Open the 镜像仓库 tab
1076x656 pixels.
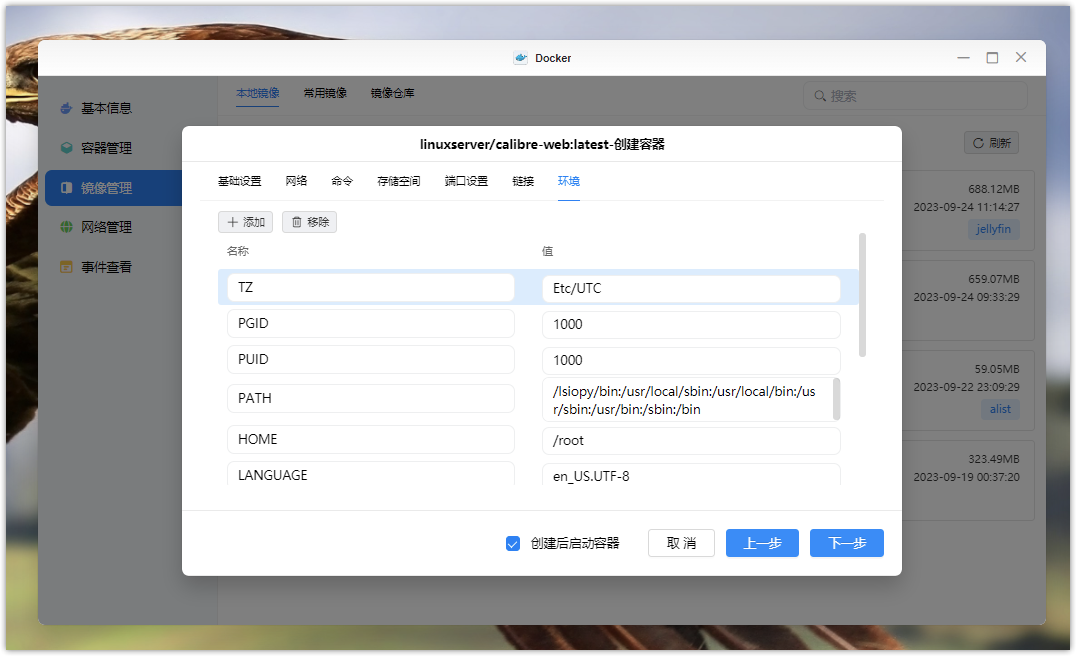[393, 93]
